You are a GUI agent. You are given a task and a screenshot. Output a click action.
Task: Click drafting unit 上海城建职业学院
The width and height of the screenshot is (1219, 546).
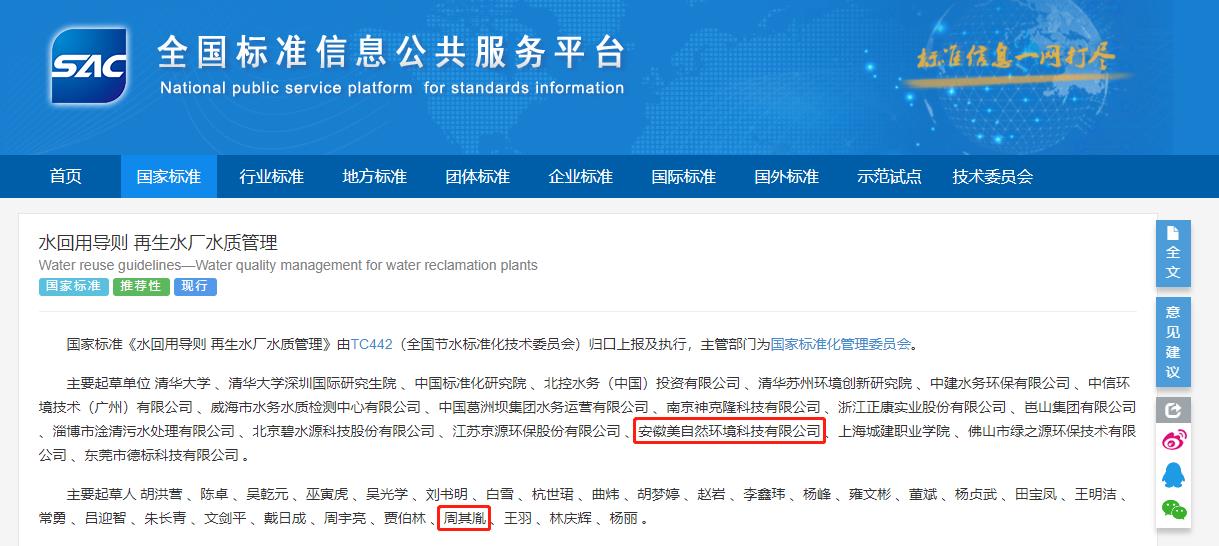click(x=893, y=432)
